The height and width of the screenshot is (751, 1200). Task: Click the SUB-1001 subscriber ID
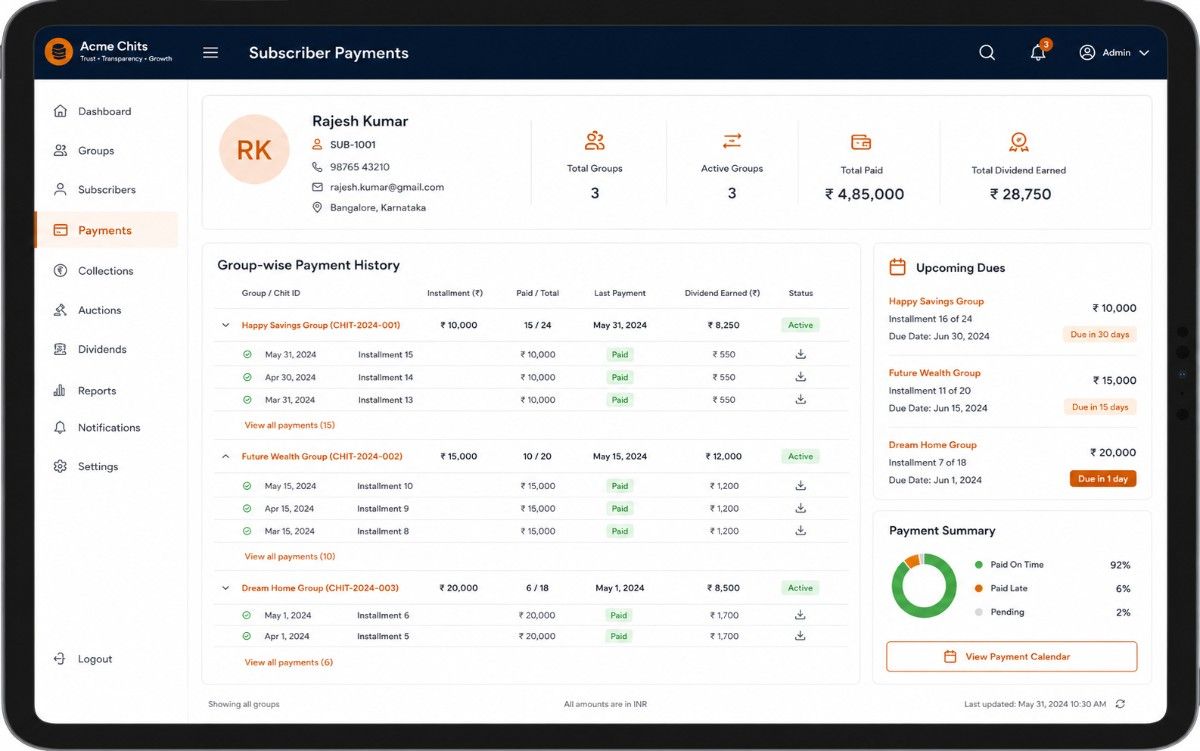coord(353,145)
